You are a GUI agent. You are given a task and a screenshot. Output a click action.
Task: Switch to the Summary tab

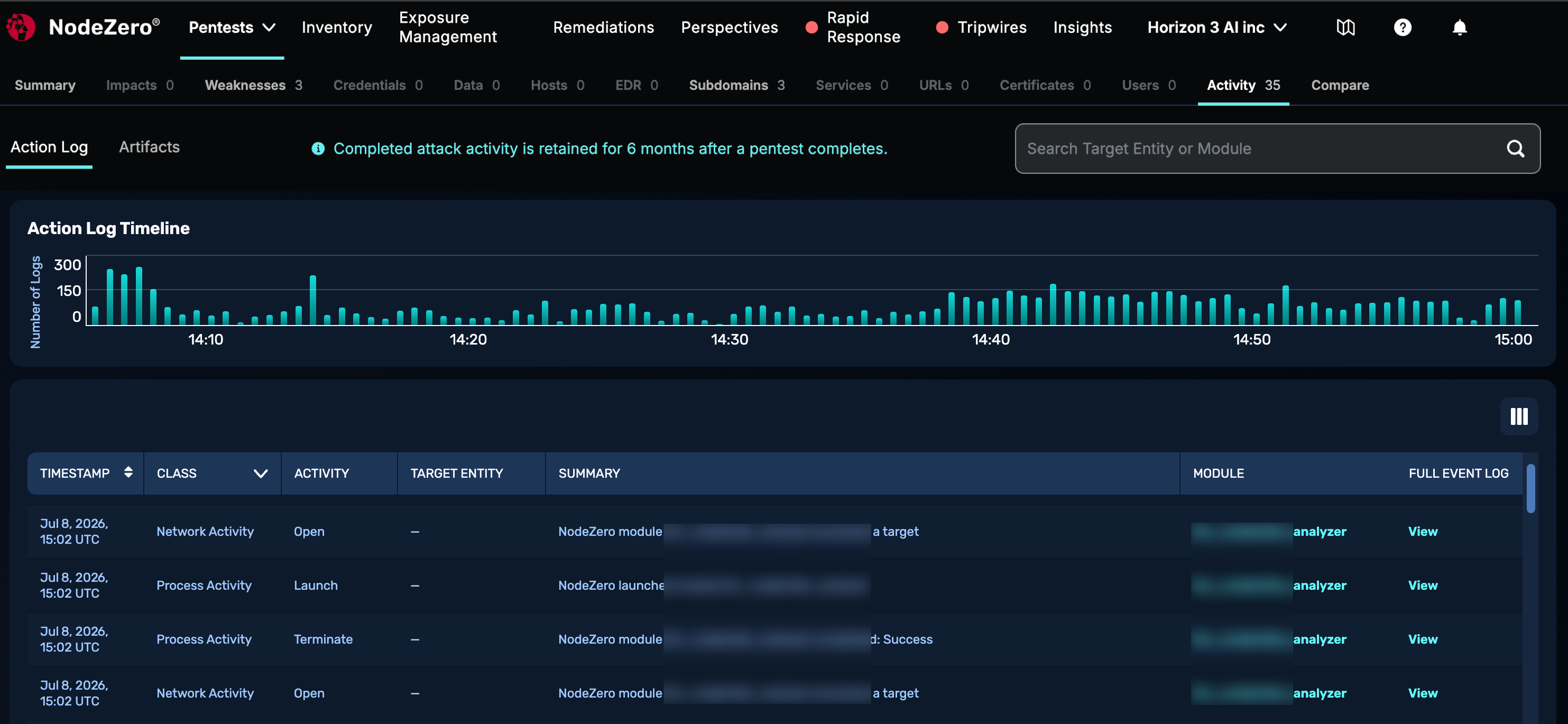point(45,85)
